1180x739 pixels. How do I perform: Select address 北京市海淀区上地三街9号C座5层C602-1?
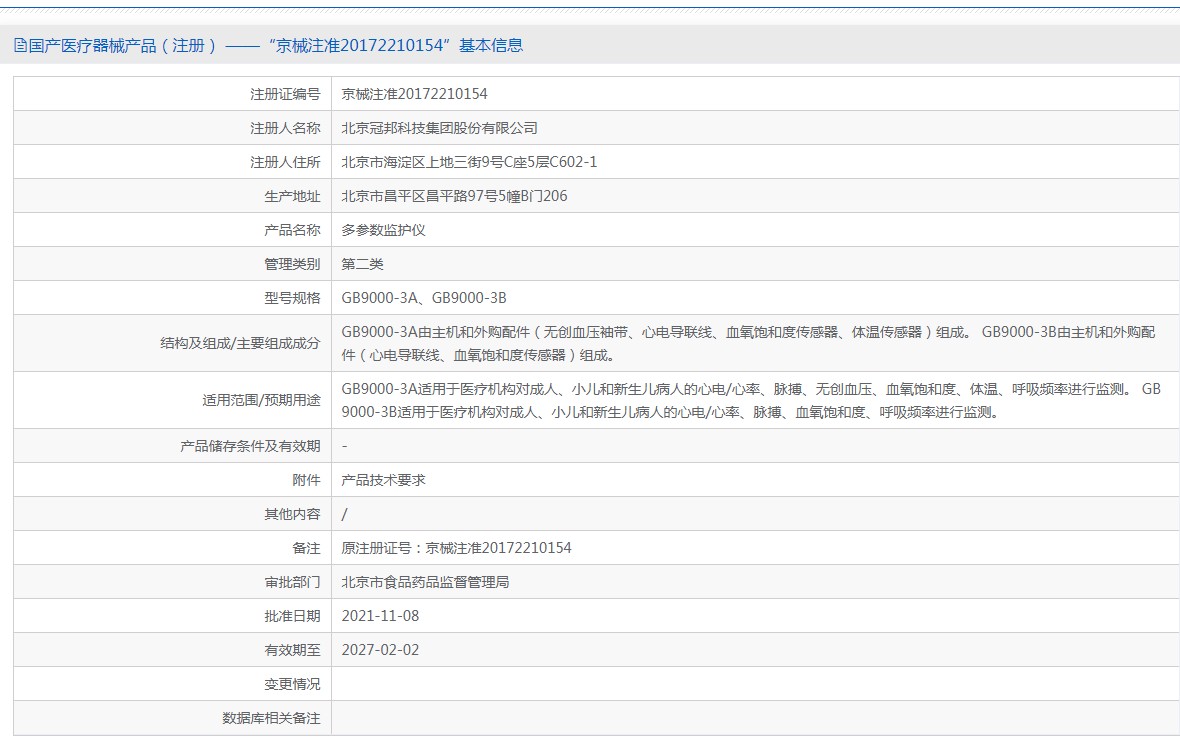click(x=469, y=162)
